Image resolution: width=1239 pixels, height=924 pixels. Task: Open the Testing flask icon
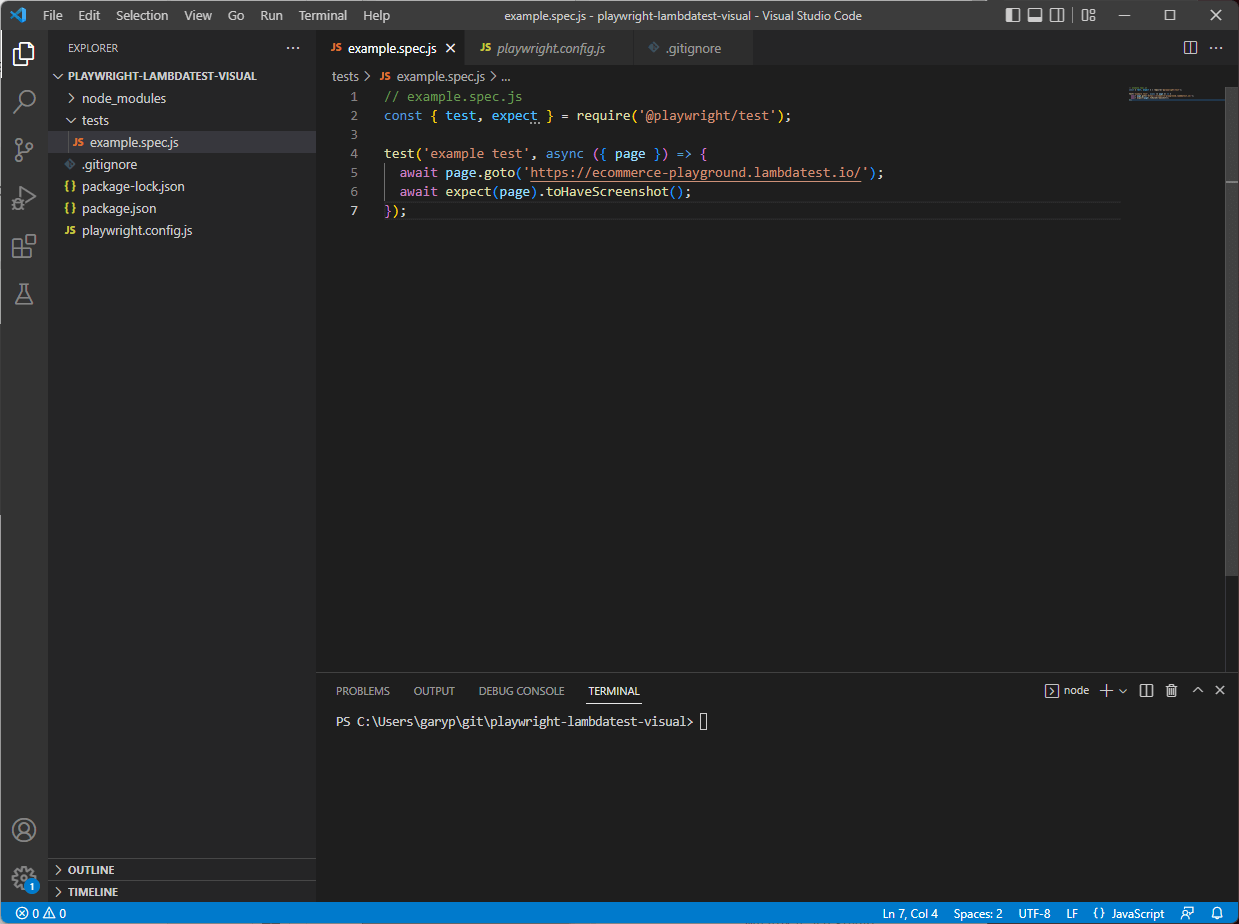pos(24,294)
